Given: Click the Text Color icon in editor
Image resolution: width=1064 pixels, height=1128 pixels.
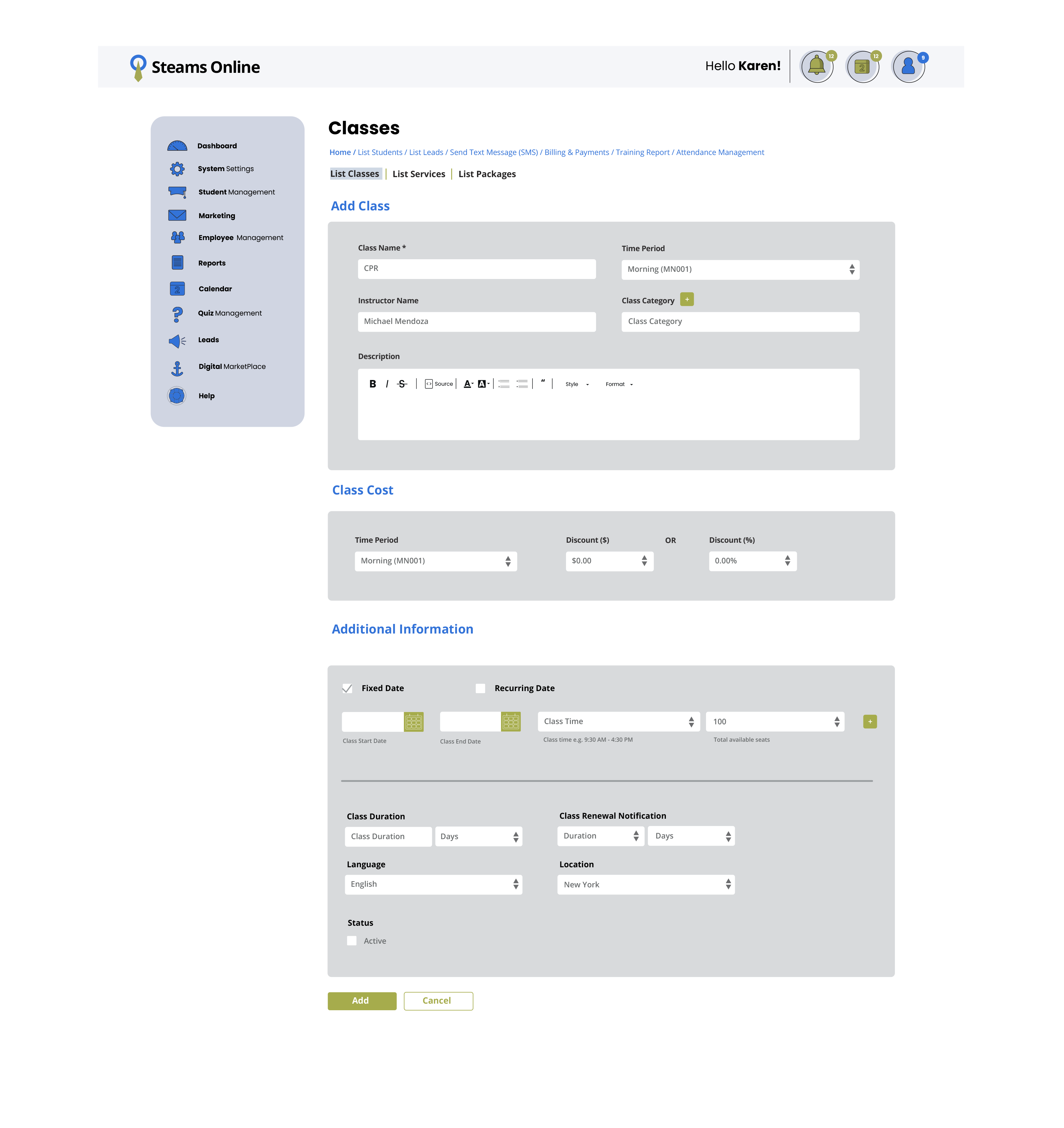Looking at the screenshot, I should coord(468,384).
